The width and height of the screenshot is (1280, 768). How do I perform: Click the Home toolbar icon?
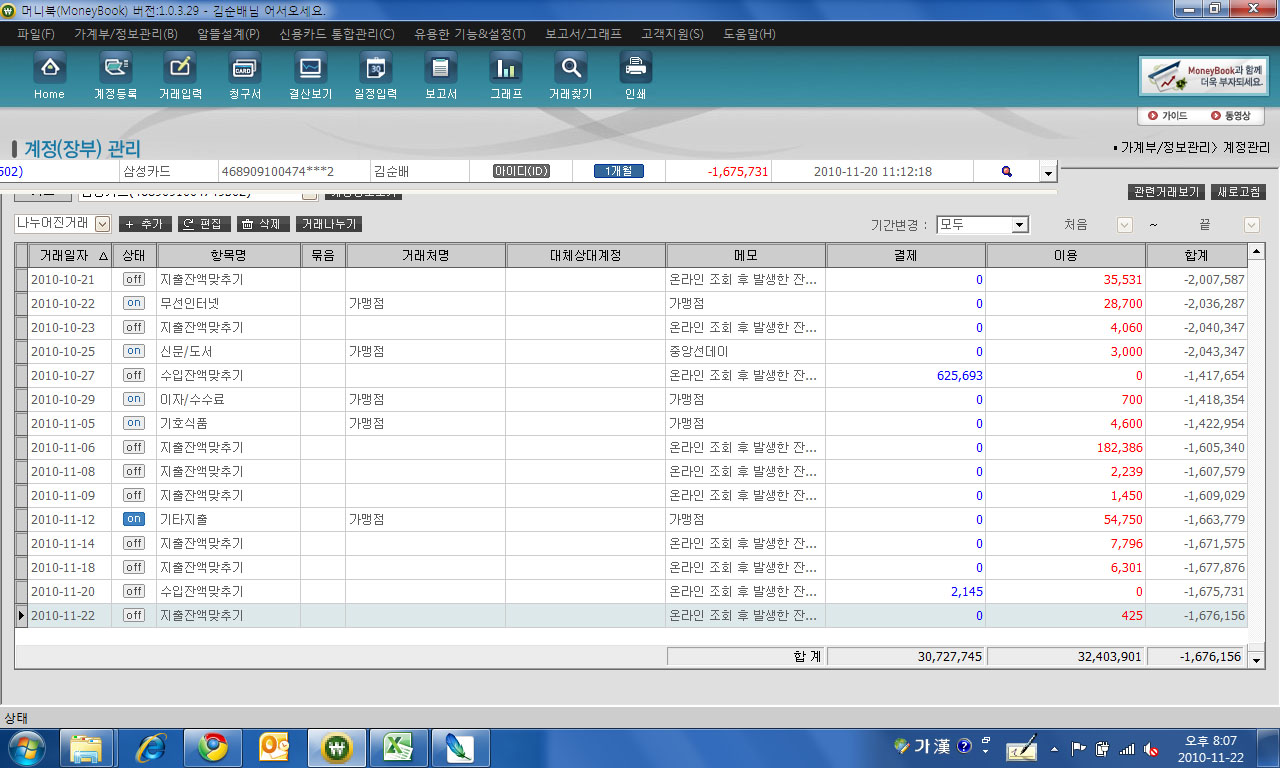tap(49, 69)
